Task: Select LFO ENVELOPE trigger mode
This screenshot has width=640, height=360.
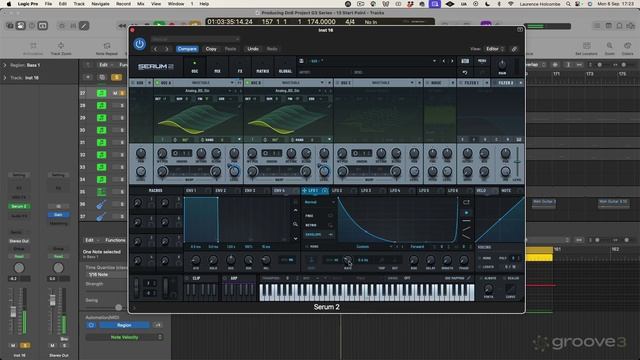Action: 318,235
